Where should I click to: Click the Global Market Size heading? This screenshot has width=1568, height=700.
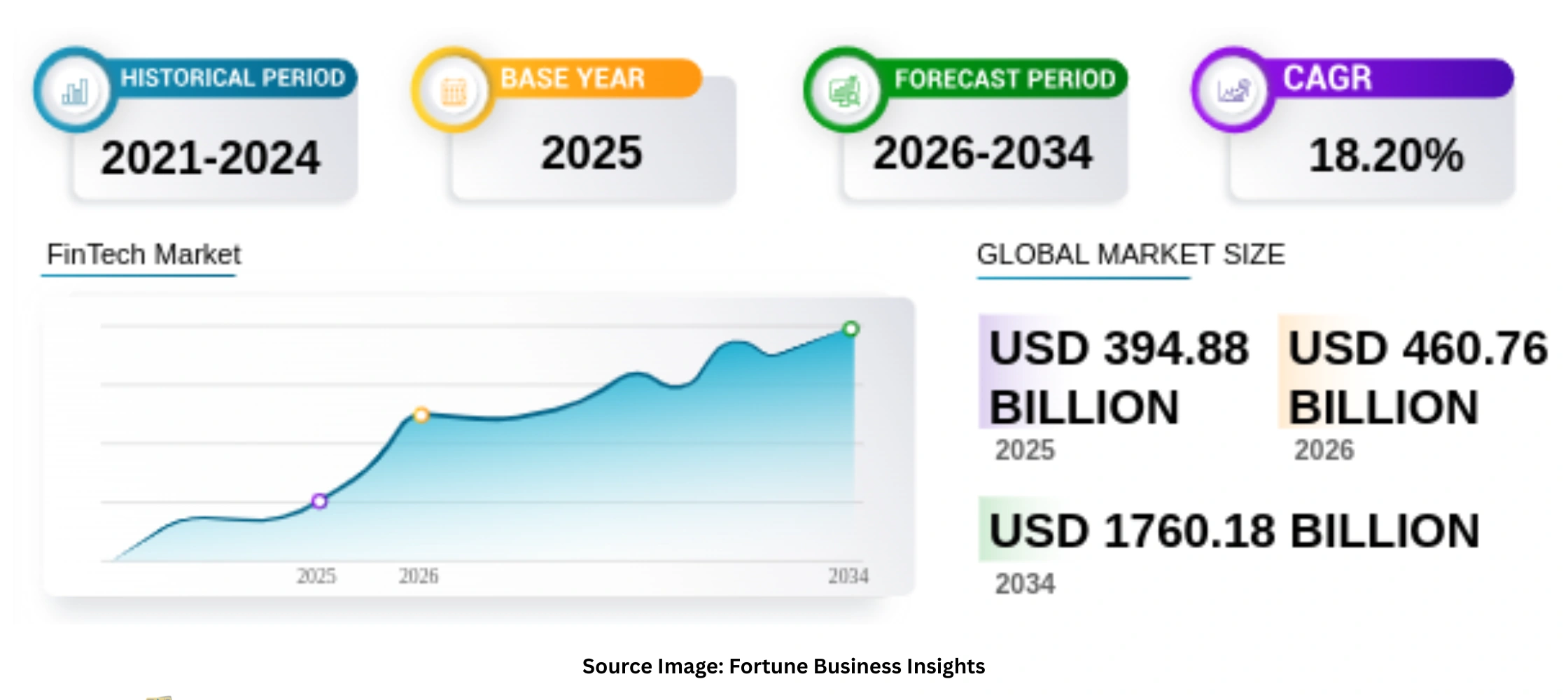pos(1130,255)
